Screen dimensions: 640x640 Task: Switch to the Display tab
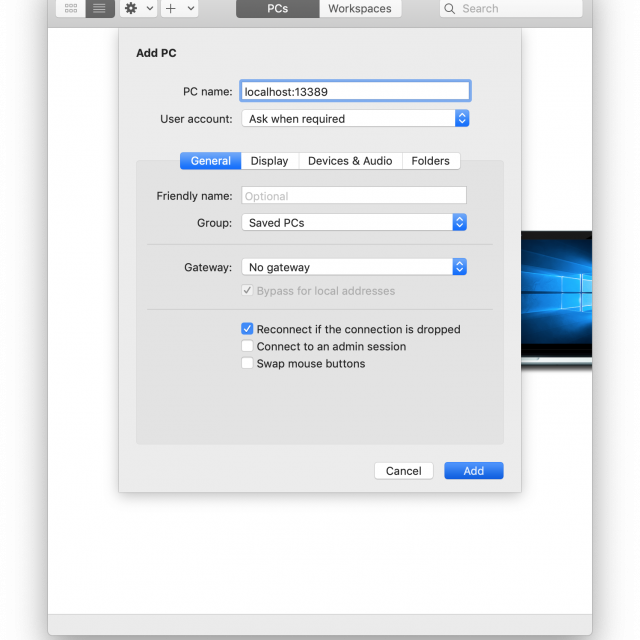(269, 161)
